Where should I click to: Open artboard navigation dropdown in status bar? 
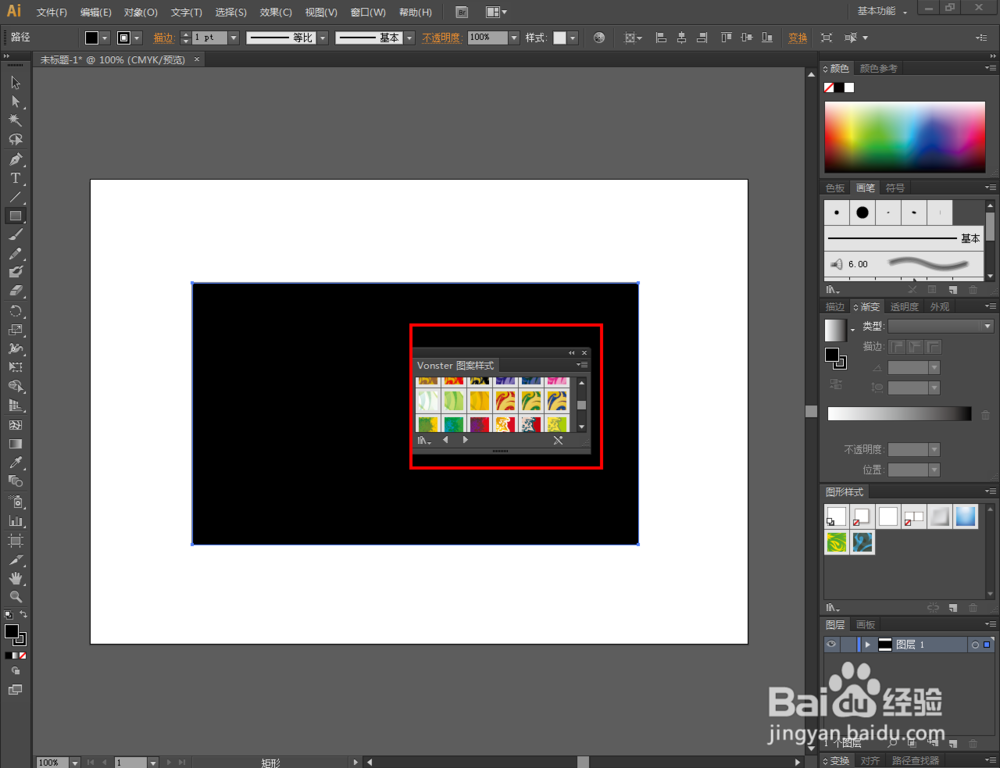click(x=153, y=762)
